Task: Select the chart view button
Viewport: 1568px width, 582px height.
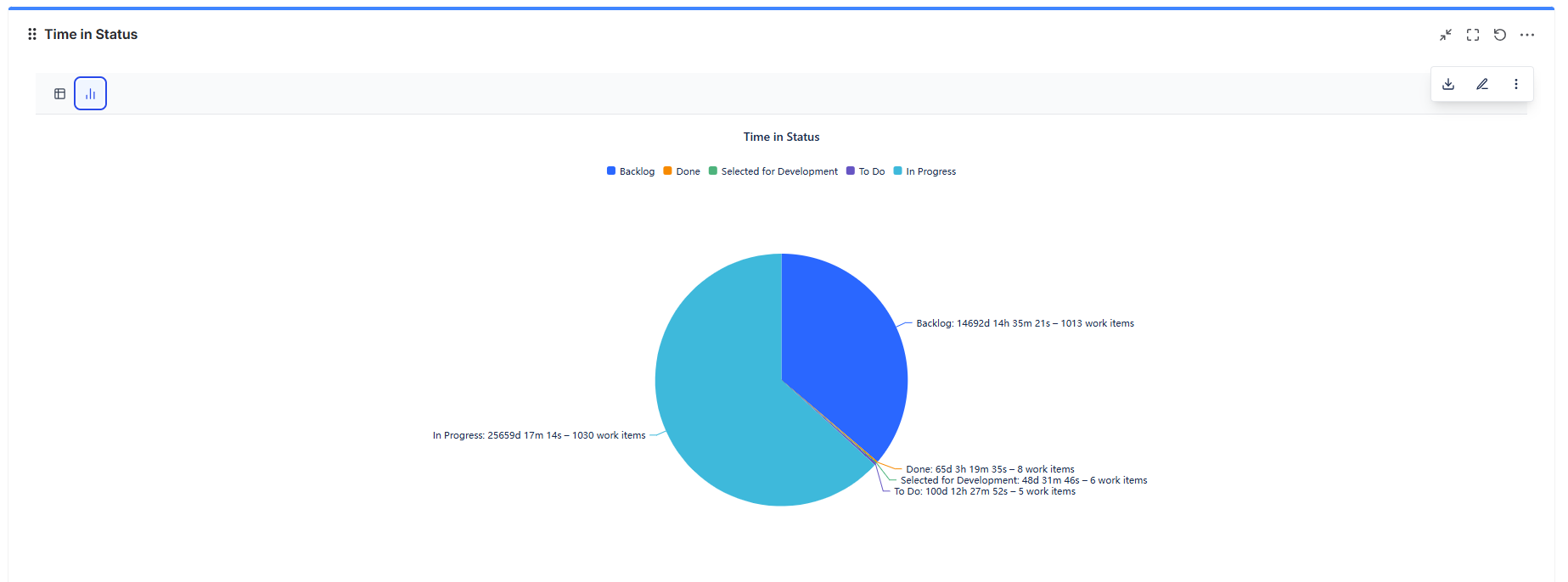Action: click(90, 93)
